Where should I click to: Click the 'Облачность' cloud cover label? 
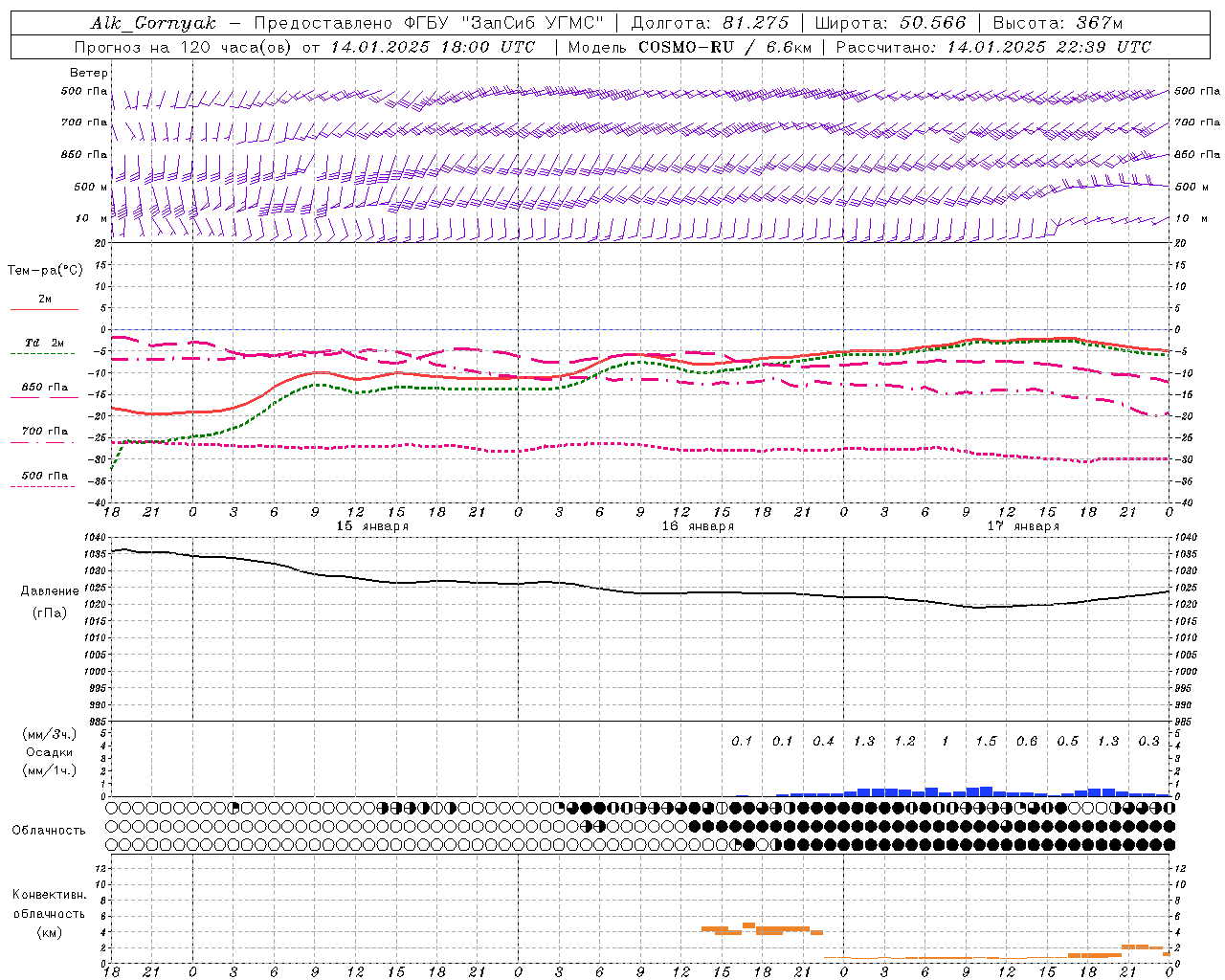49,830
